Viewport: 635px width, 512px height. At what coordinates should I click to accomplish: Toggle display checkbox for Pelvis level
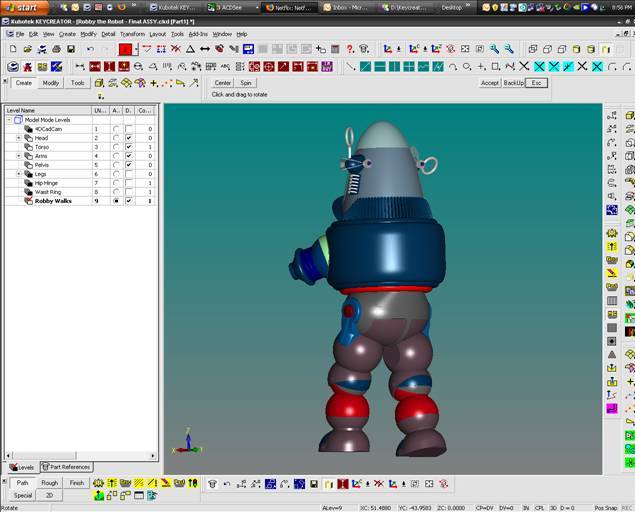tap(128, 165)
